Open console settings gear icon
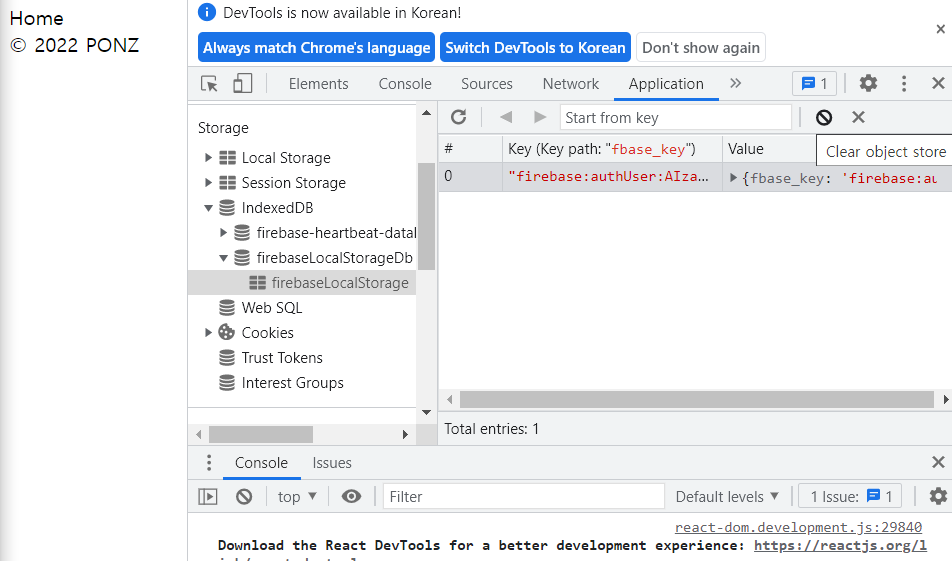This screenshot has width=952, height=561. point(938,496)
